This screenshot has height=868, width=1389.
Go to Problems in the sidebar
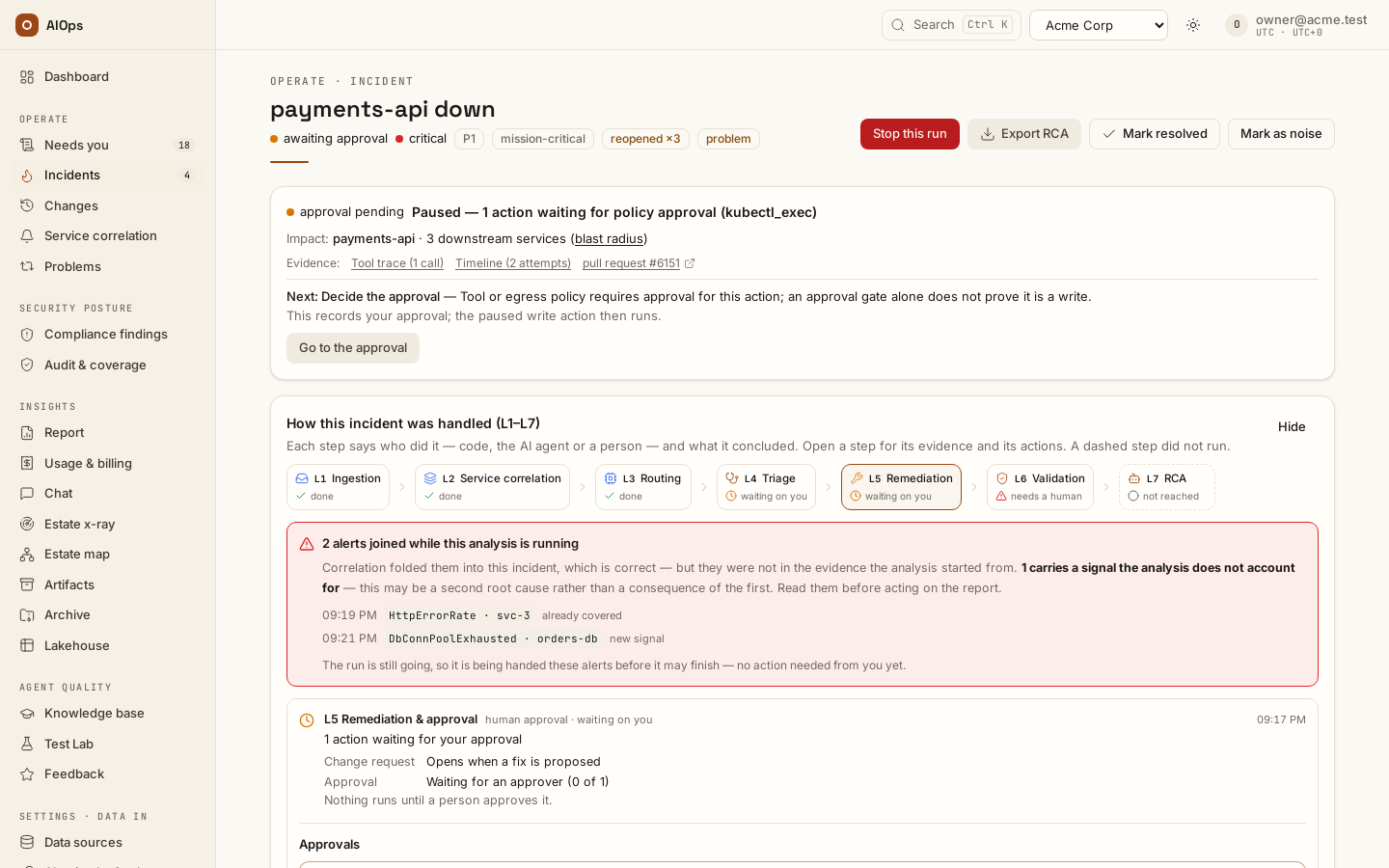(x=108, y=267)
